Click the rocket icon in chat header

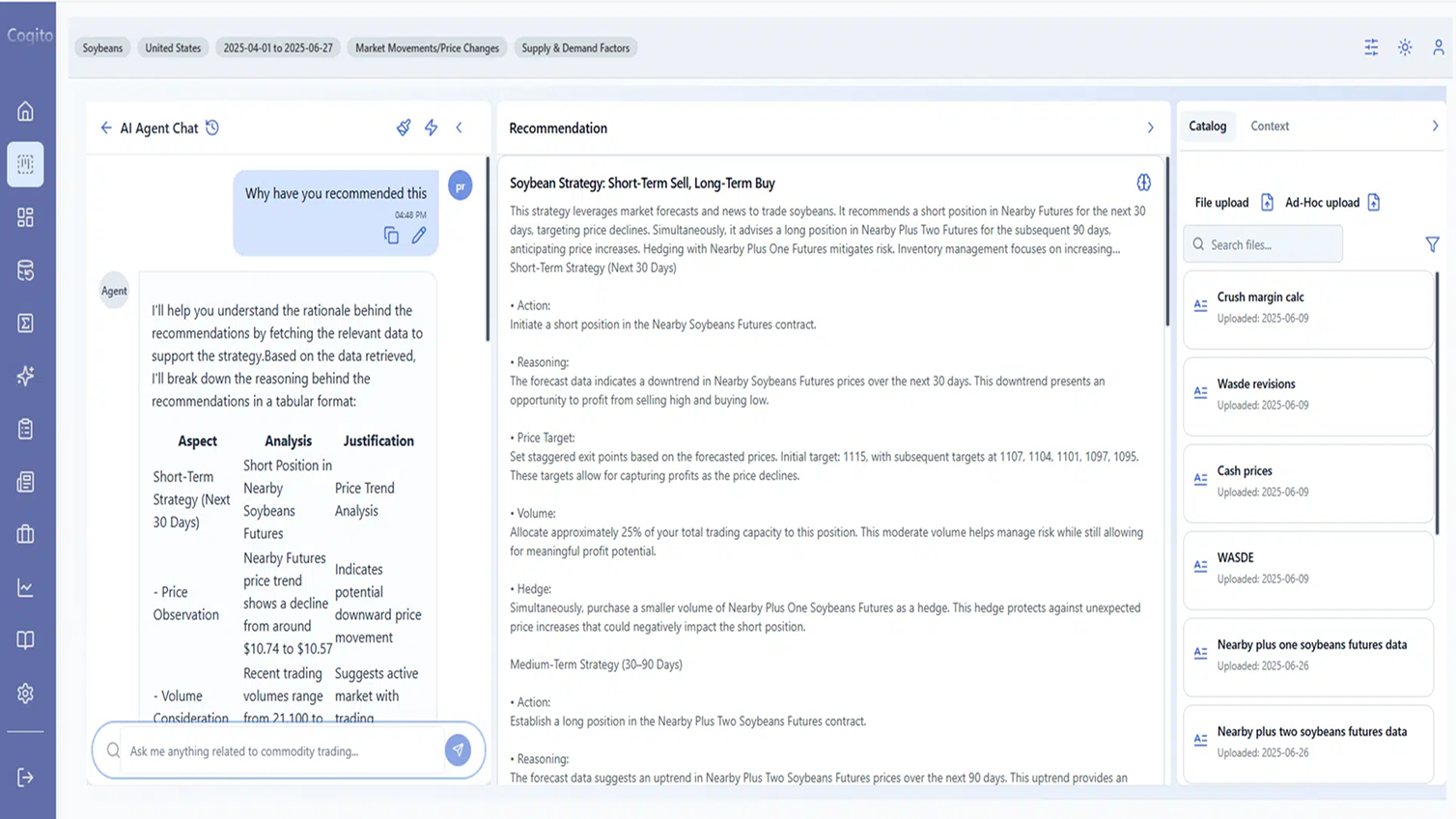tap(404, 127)
